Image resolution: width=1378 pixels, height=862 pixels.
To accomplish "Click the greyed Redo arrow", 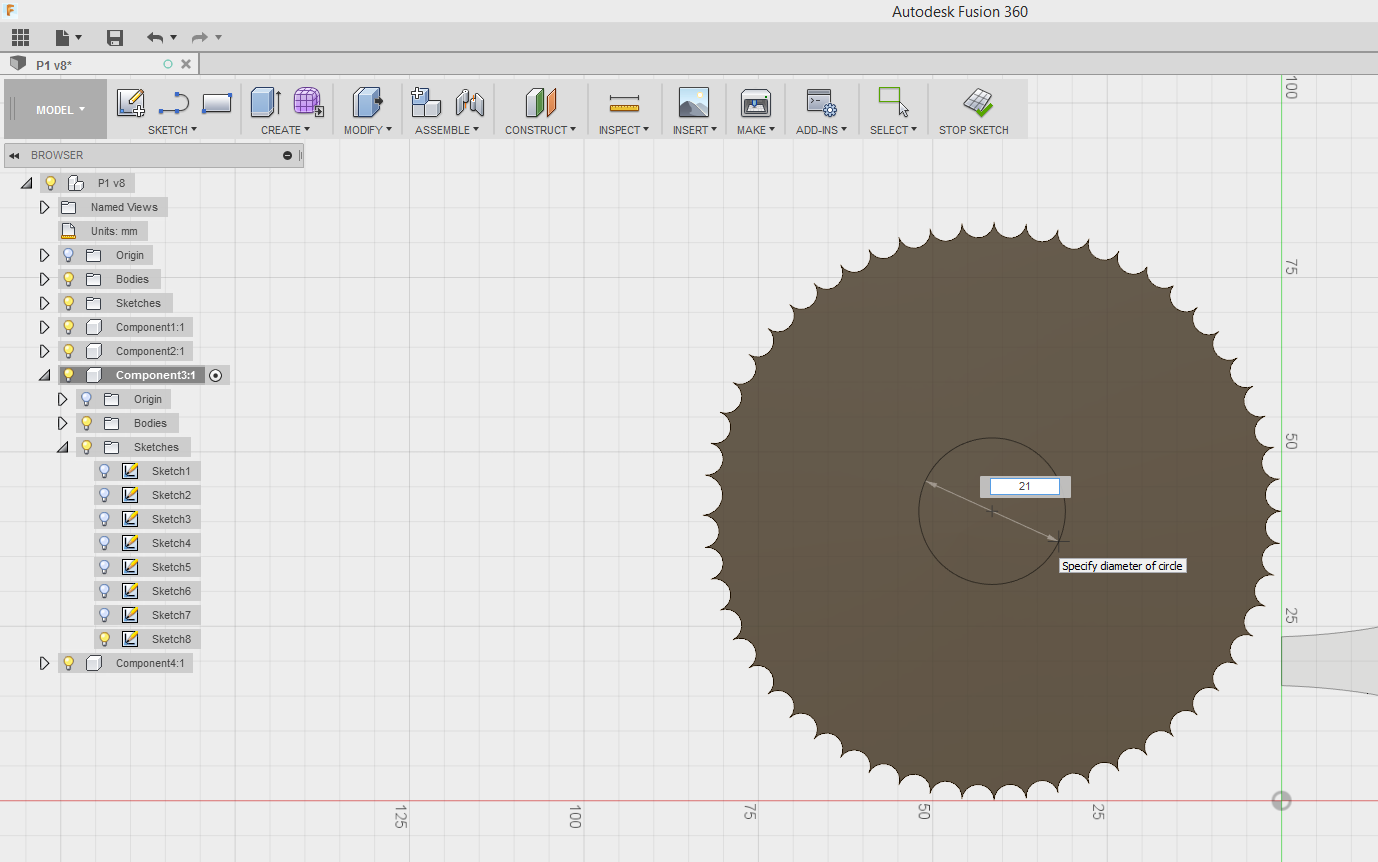I will (200, 38).
